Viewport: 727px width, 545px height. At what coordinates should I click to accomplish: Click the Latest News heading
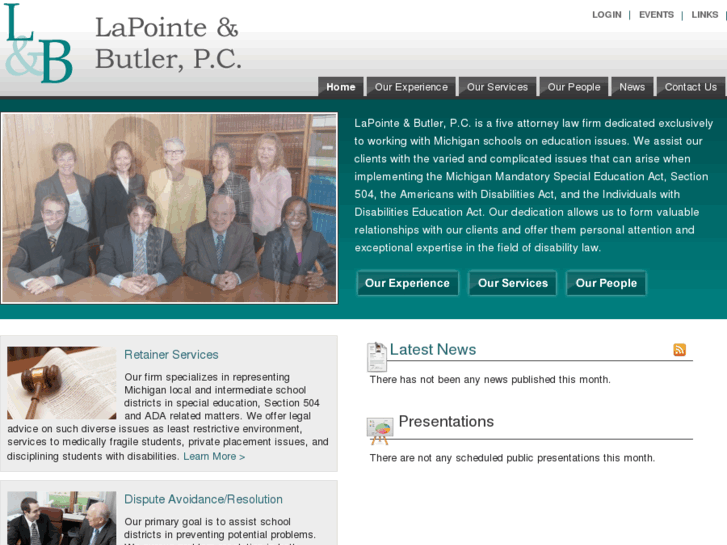(x=433, y=350)
